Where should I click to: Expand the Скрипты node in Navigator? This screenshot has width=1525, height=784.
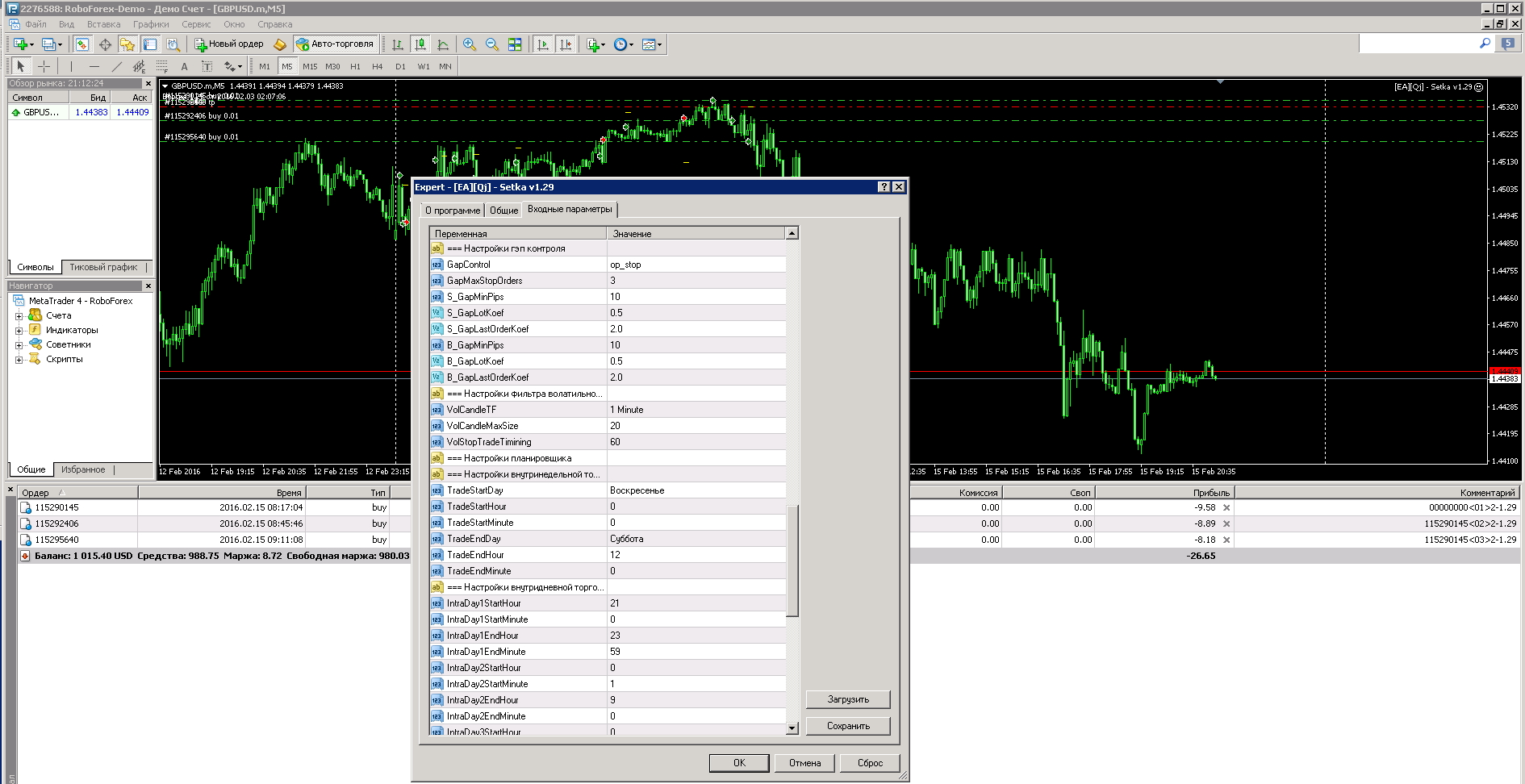click(x=19, y=360)
